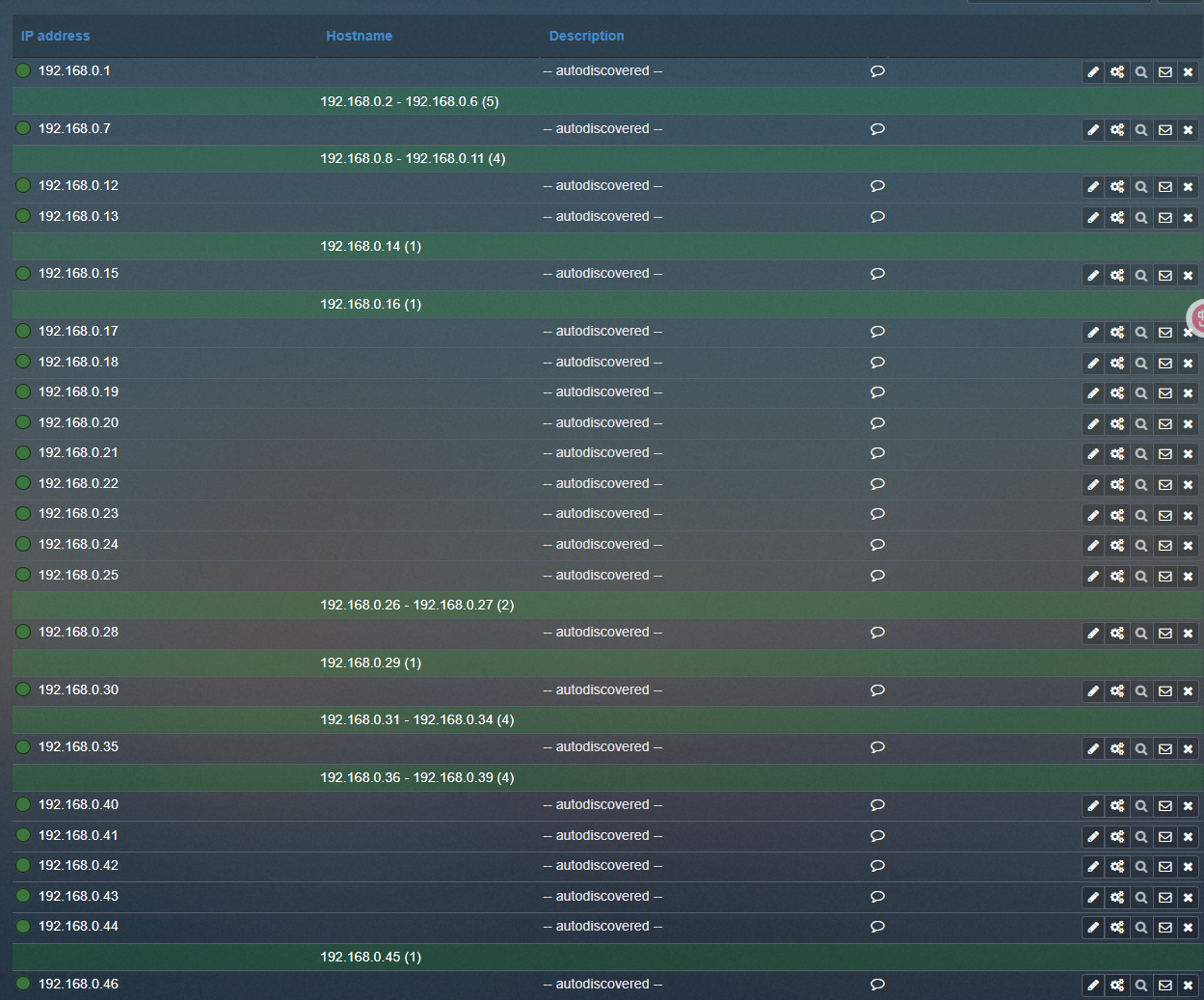The image size is (1204, 1000).
Task: Click the pencil edit icon for 192.168.0.30
Action: coord(1093,691)
